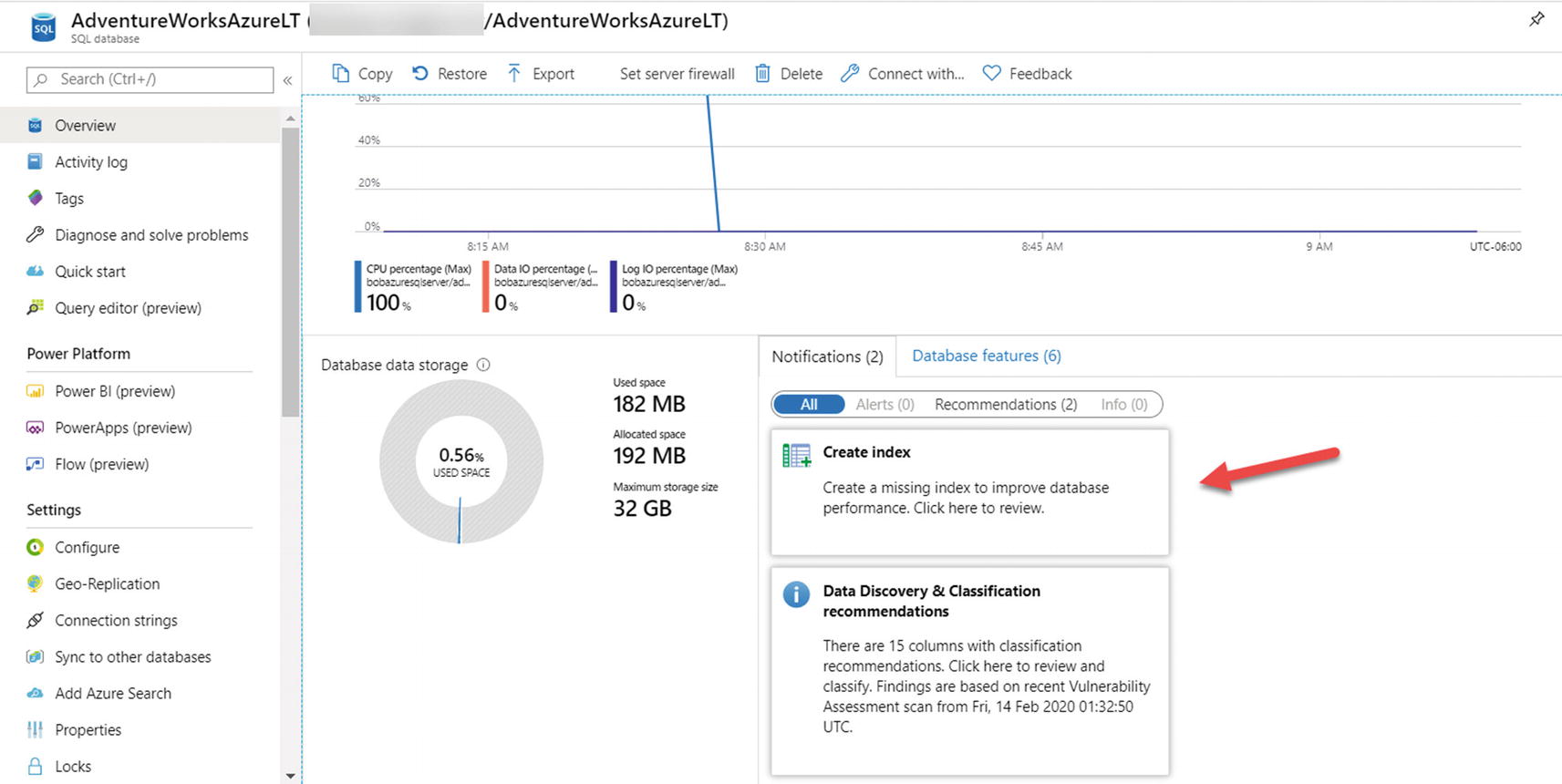The image size is (1562, 784).
Task: Click the Delete trash icon
Action: 762,73
